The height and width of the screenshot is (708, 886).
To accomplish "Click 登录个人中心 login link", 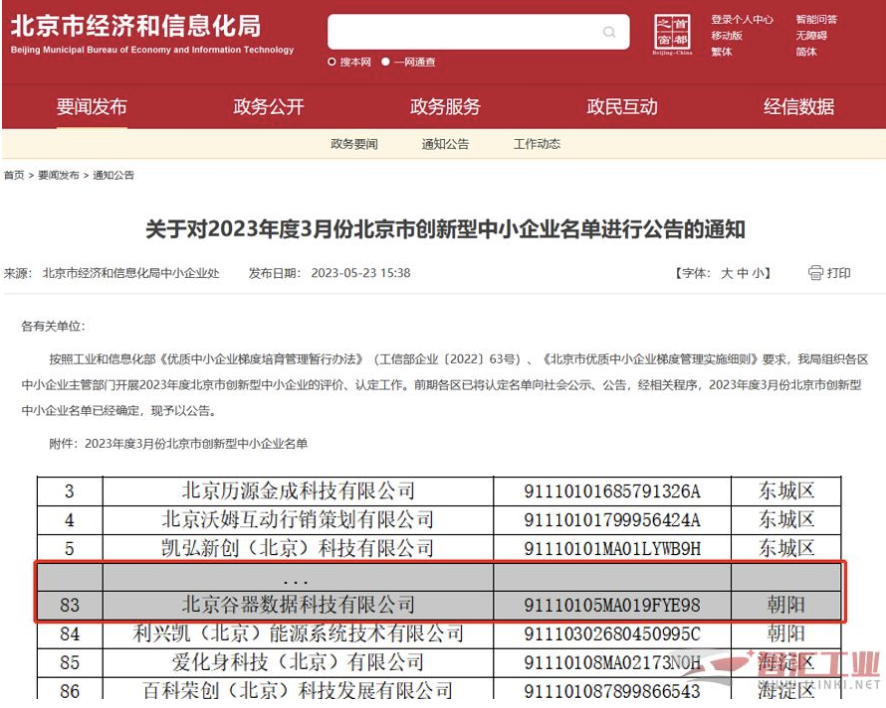I will [742, 19].
